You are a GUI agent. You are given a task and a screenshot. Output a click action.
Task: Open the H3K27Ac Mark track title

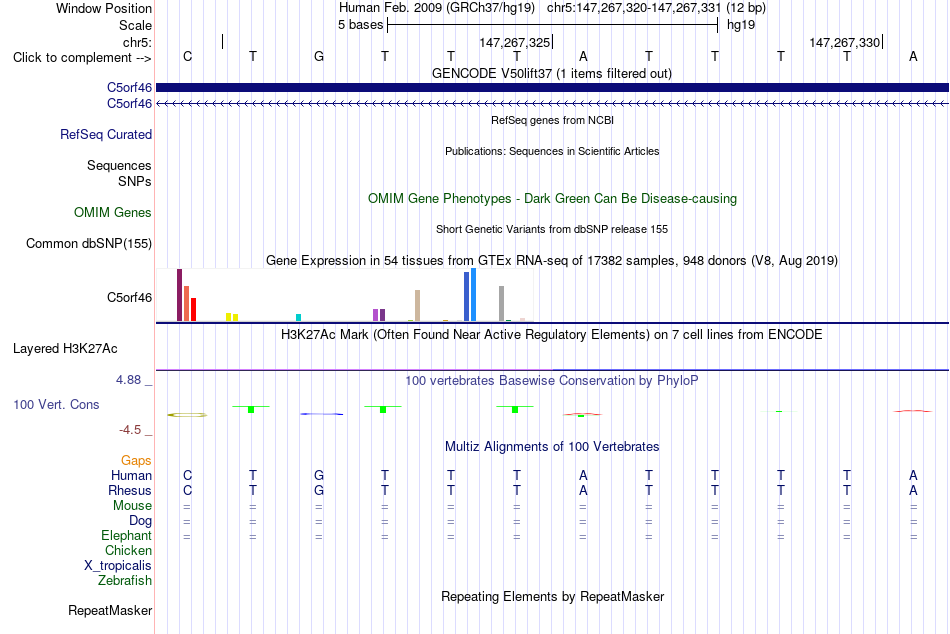(552, 335)
